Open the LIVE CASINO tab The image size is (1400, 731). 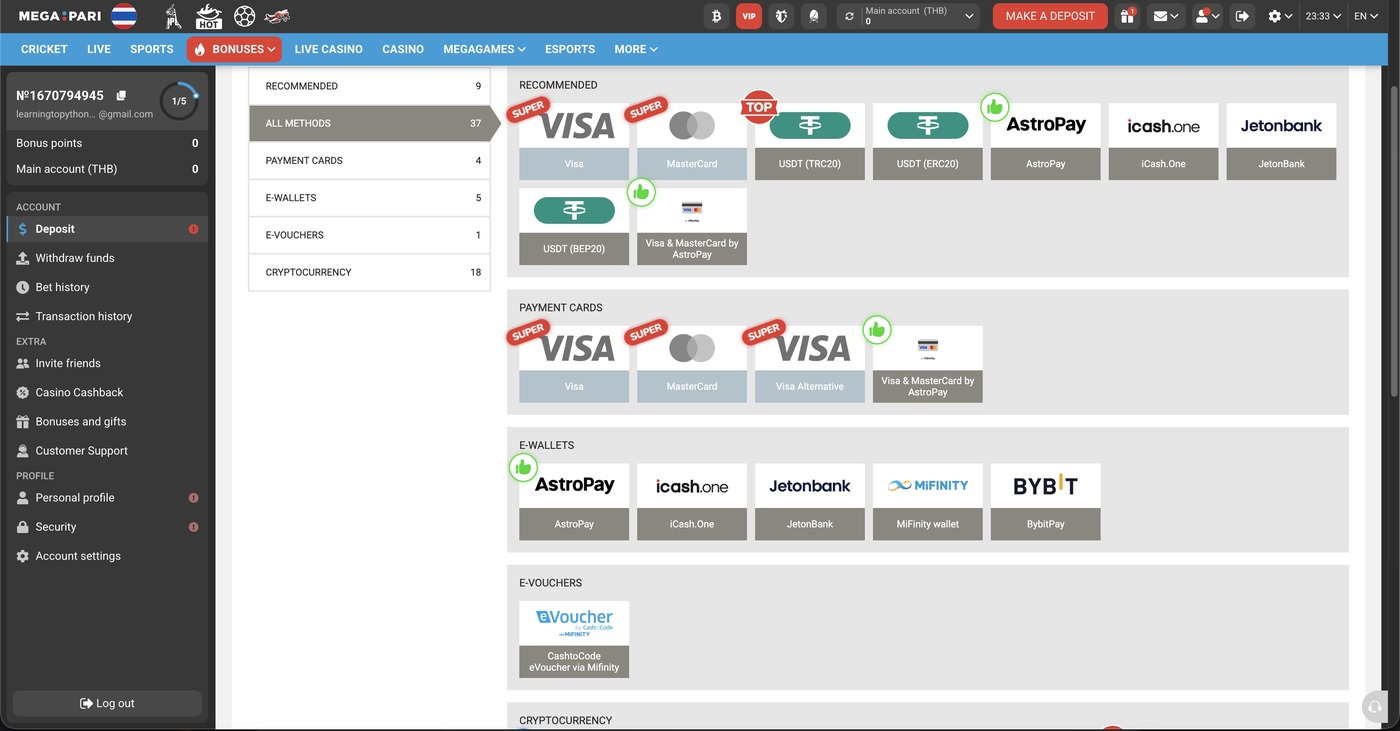[x=328, y=49]
